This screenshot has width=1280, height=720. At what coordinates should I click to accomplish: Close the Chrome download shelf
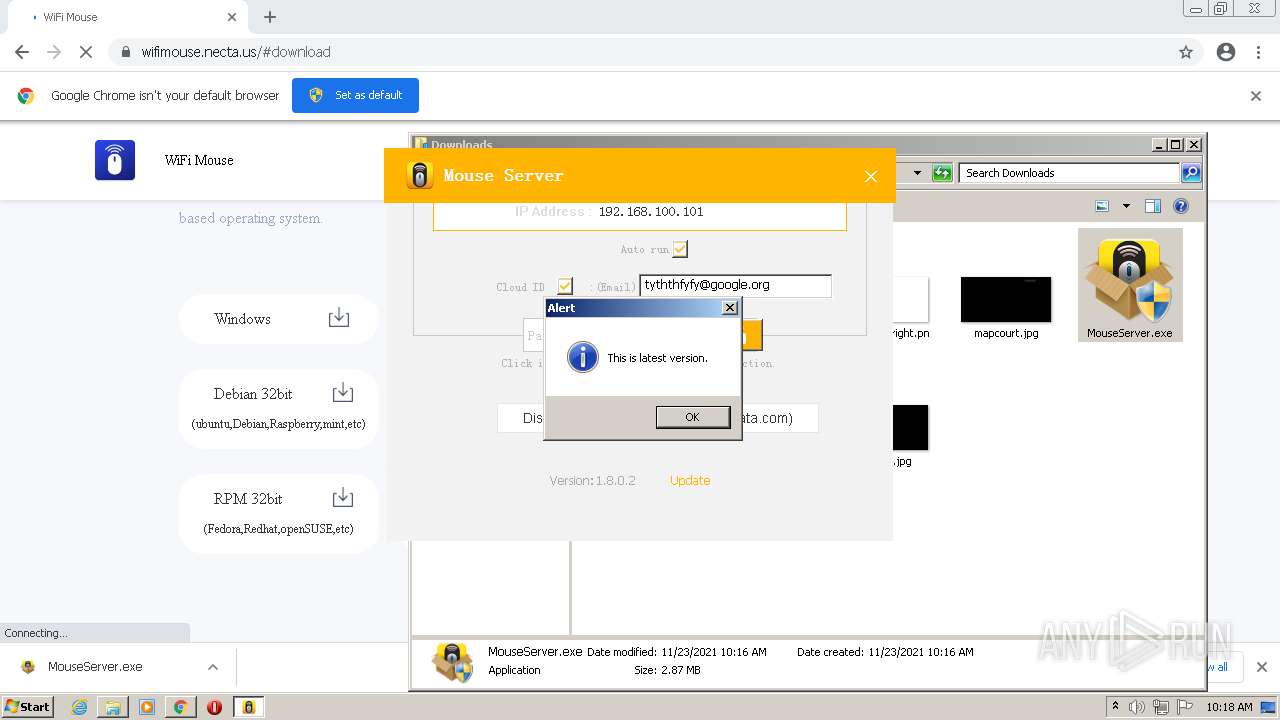[x=1262, y=667]
